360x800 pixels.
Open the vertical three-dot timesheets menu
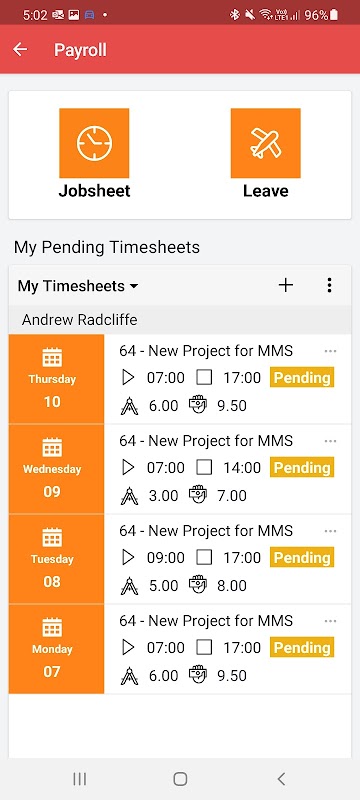(x=329, y=285)
